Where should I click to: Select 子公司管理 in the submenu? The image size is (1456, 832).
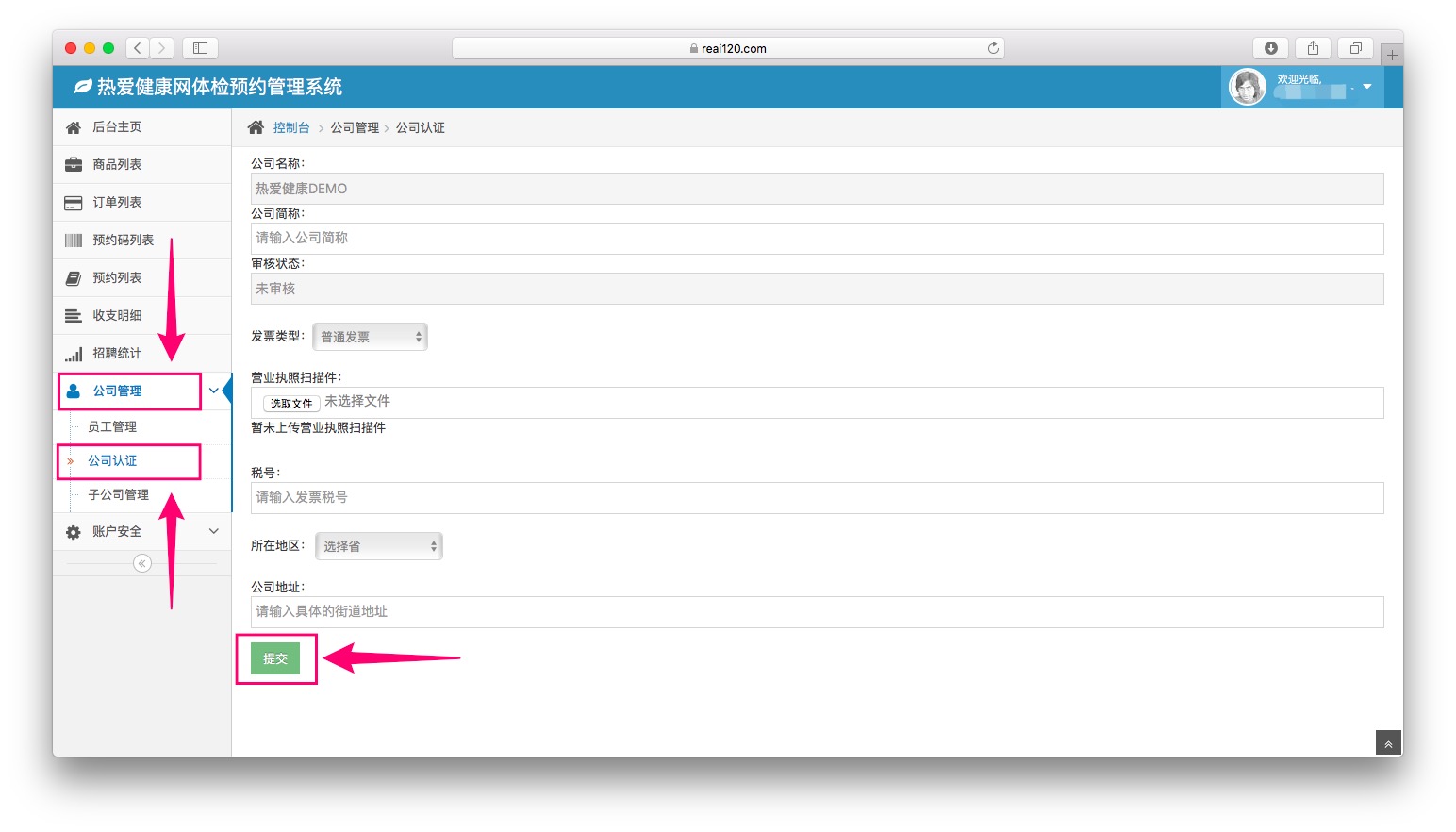[118, 494]
